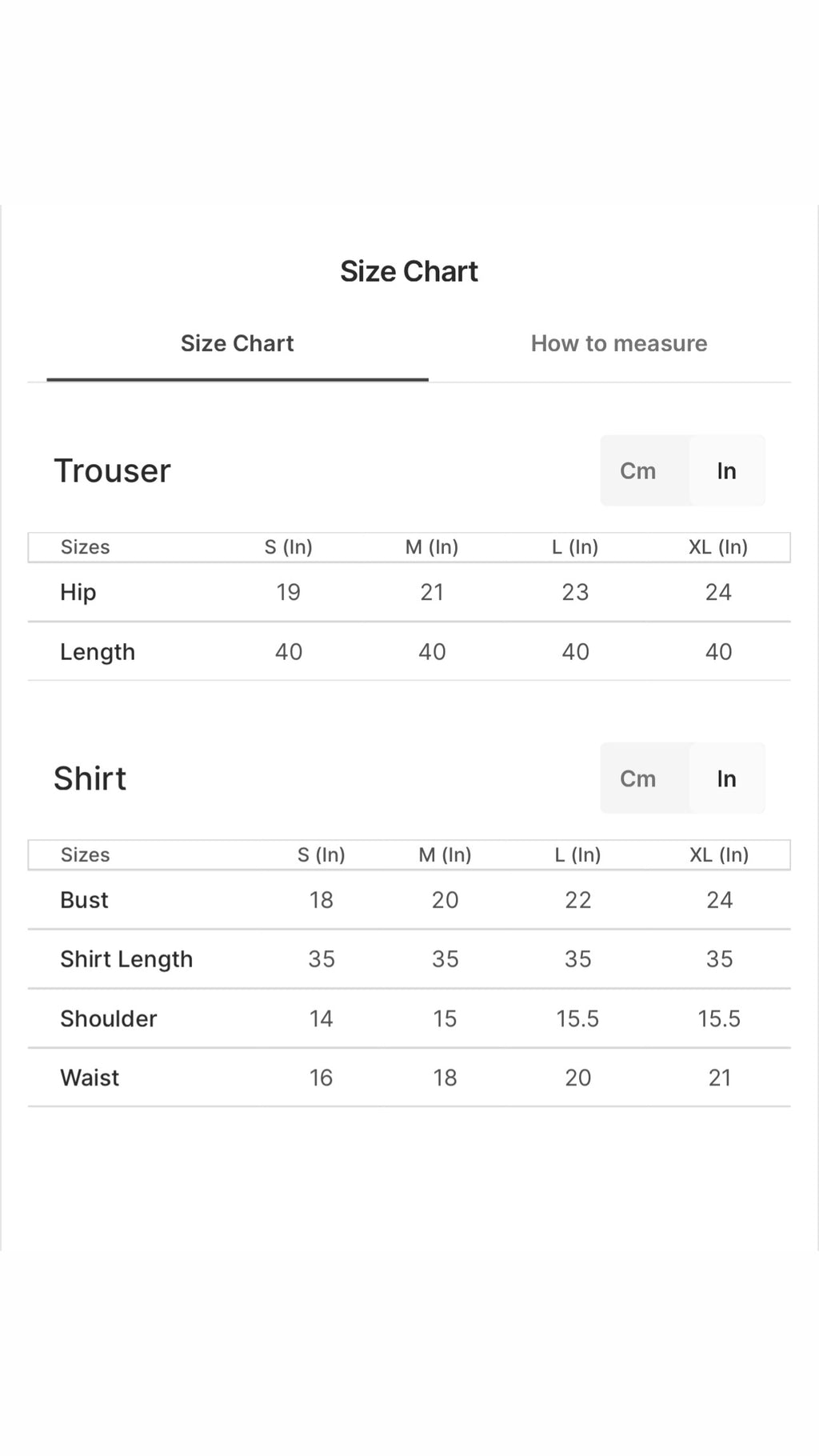Select the Trouser XL (In) column header
Image resolution: width=819 pixels, height=1456 pixels.
(x=718, y=547)
